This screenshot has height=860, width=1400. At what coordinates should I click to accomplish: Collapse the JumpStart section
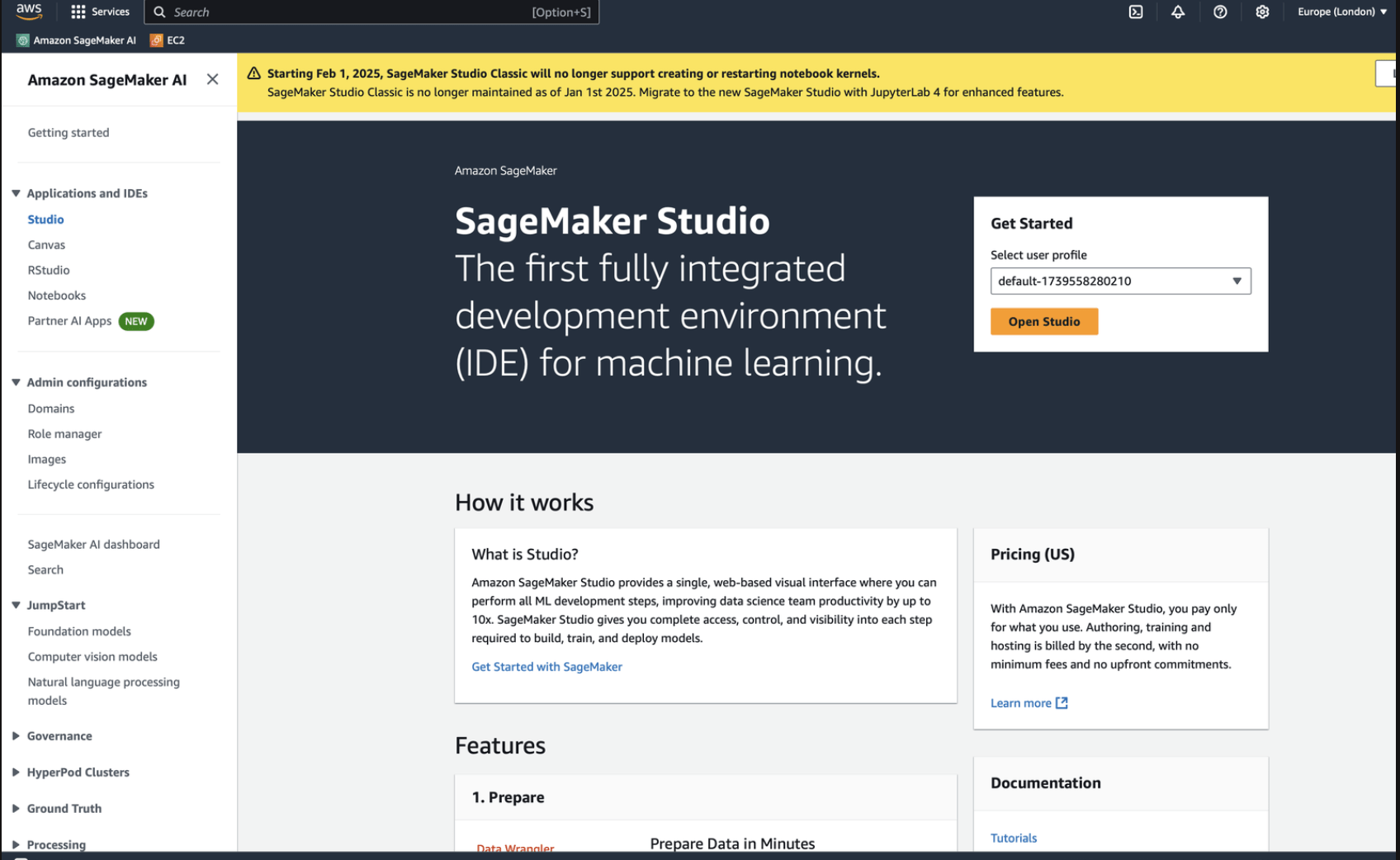pyautogui.click(x=16, y=605)
